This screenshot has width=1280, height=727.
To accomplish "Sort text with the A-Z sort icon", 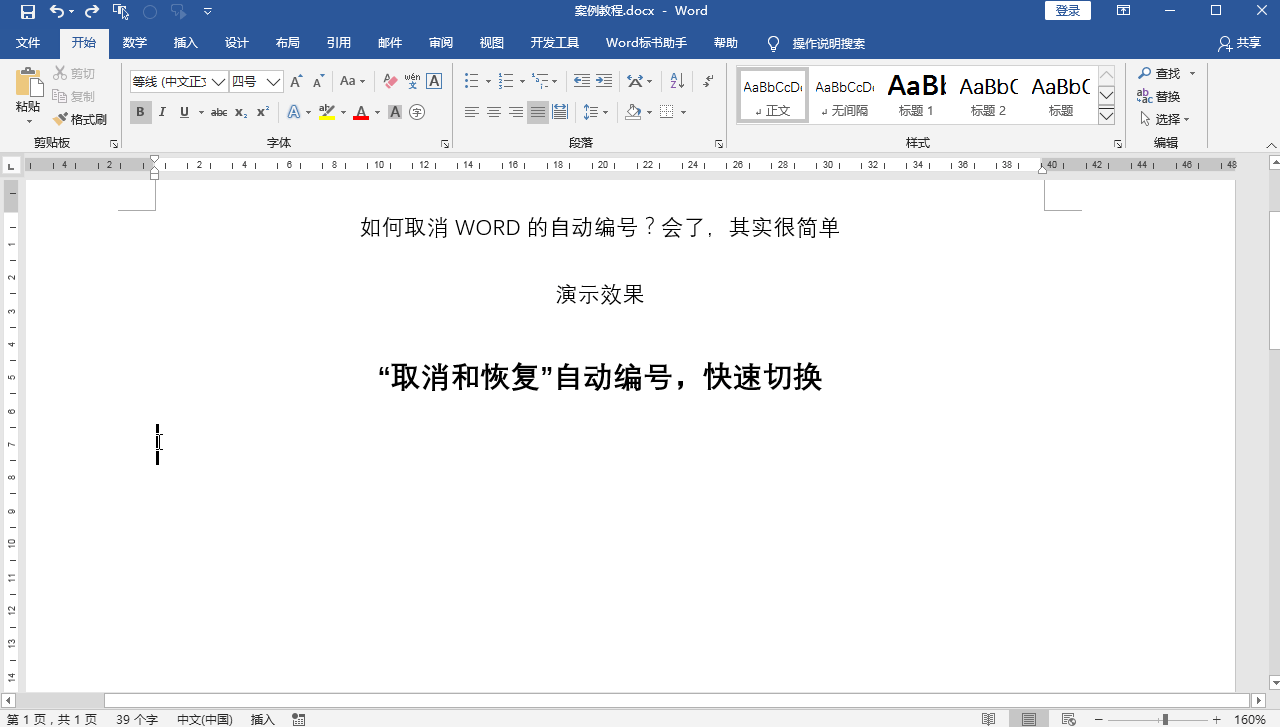I will tap(677, 82).
